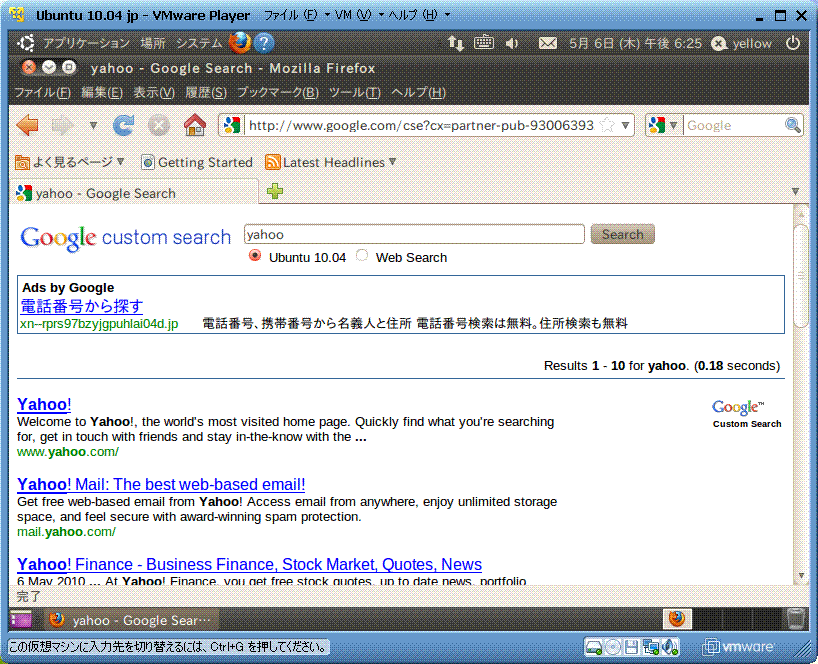Open the Firefox ツール(T) menu
Screen dimensions: 818x664
pyautogui.click(x=355, y=93)
